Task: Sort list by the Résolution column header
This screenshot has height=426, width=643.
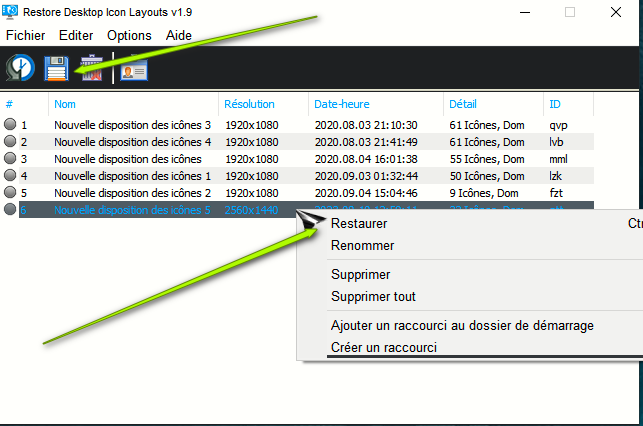Action: coord(250,104)
